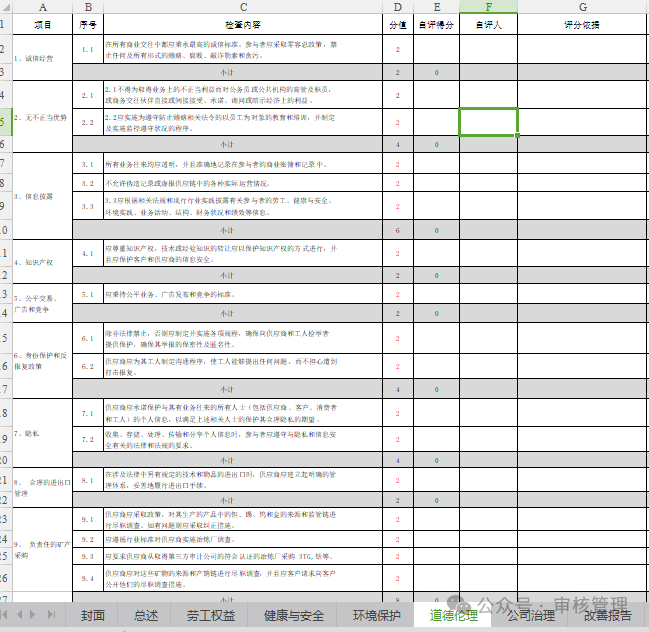Select column G header

coord(583,7)
